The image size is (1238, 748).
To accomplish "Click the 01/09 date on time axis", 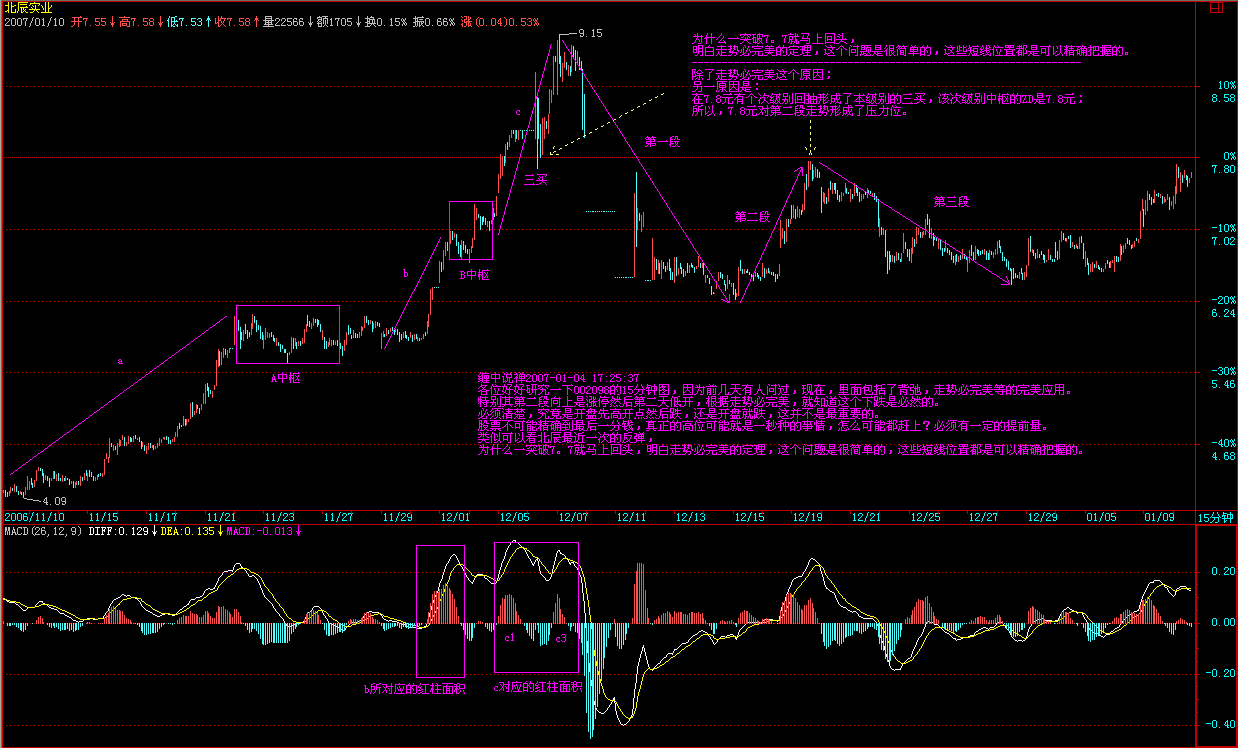I will point(1159,517).
